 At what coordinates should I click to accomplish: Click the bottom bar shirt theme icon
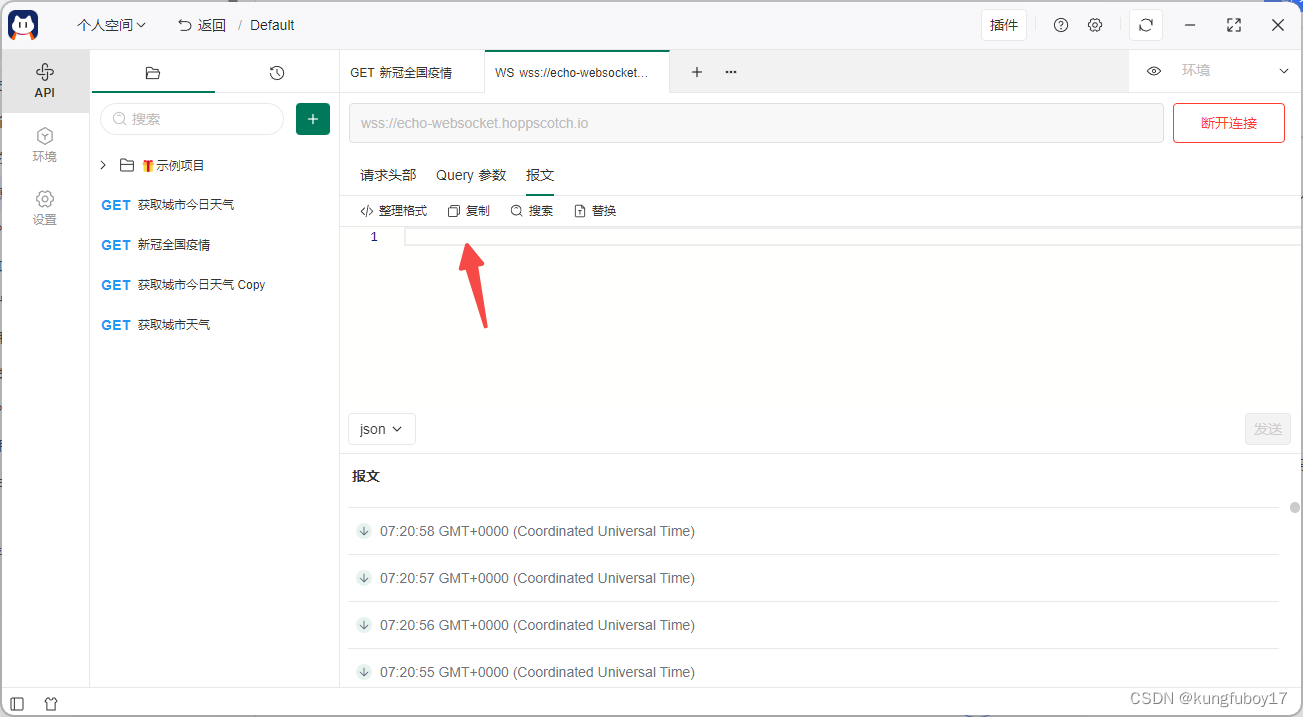click(x=51, y=704)
